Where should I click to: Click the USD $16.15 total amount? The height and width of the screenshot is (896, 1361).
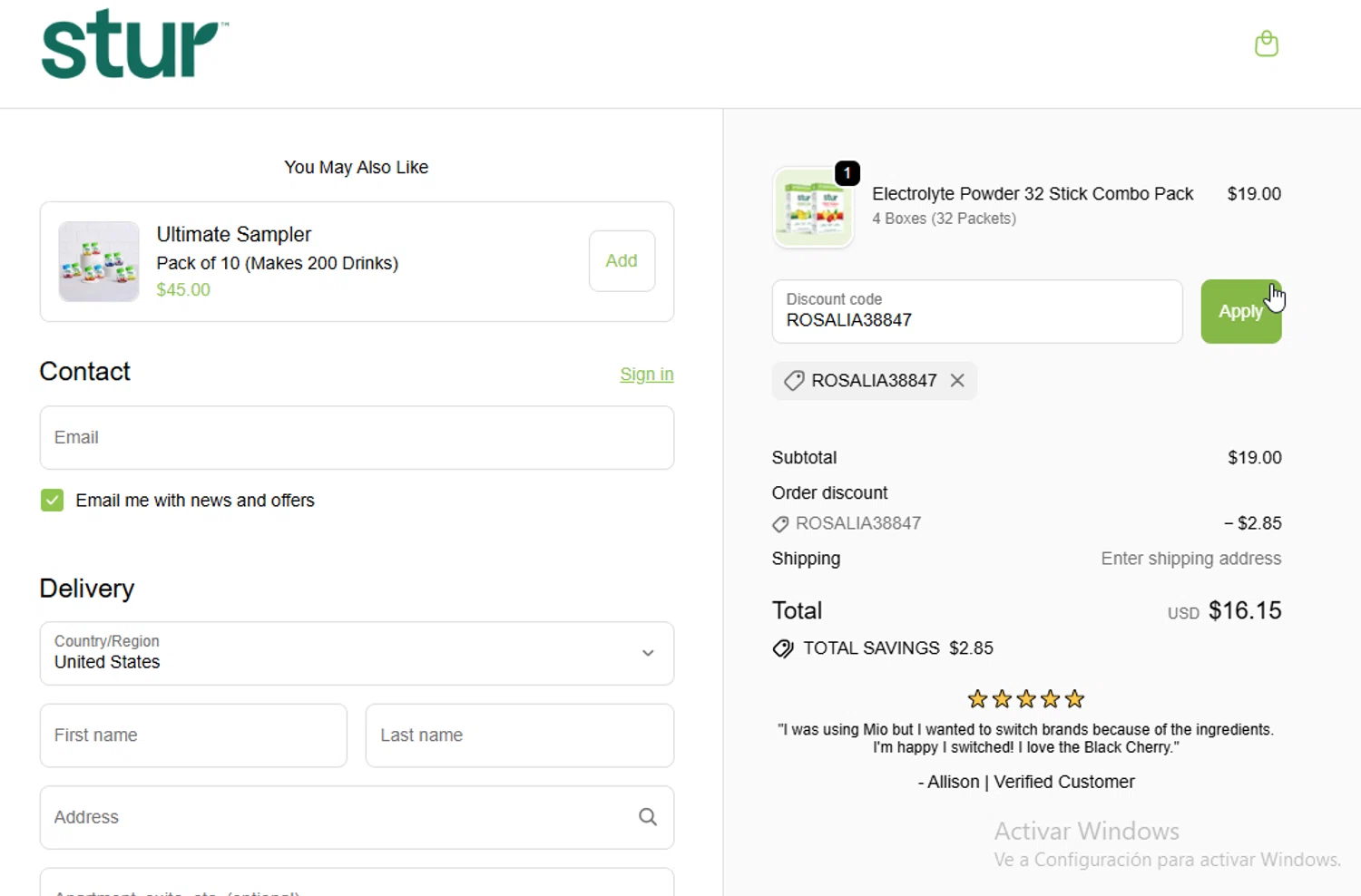pos(1224,610)
